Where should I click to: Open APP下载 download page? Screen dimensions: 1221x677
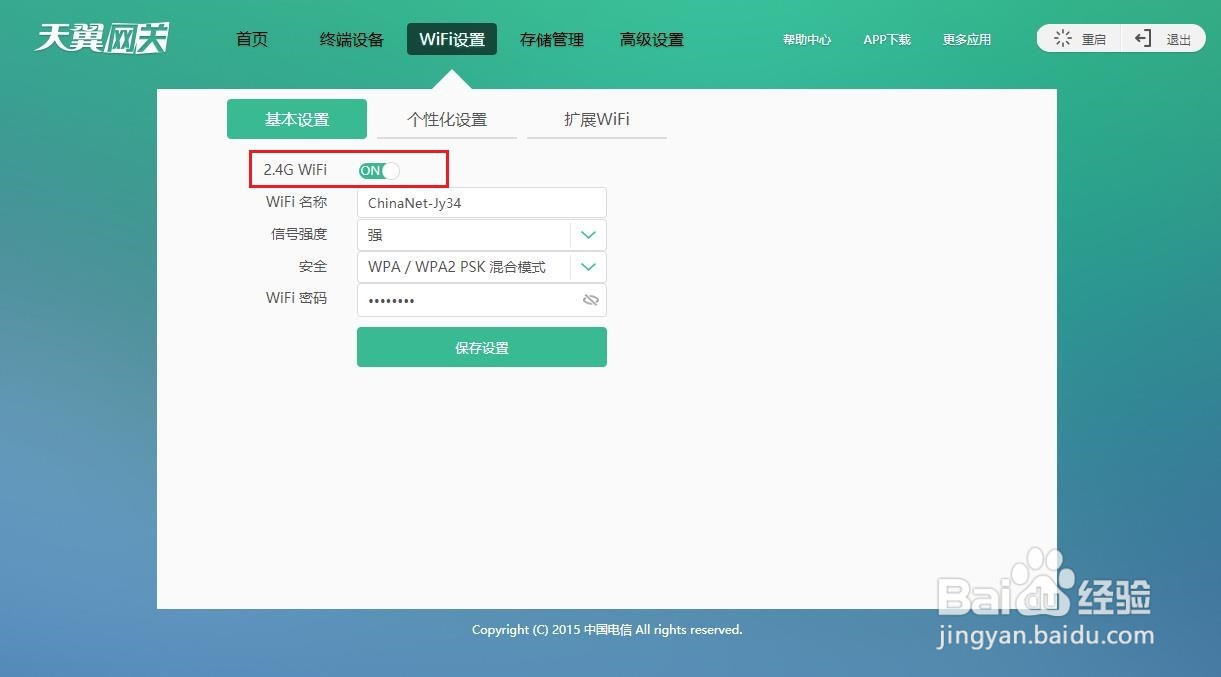coord(886,39)
